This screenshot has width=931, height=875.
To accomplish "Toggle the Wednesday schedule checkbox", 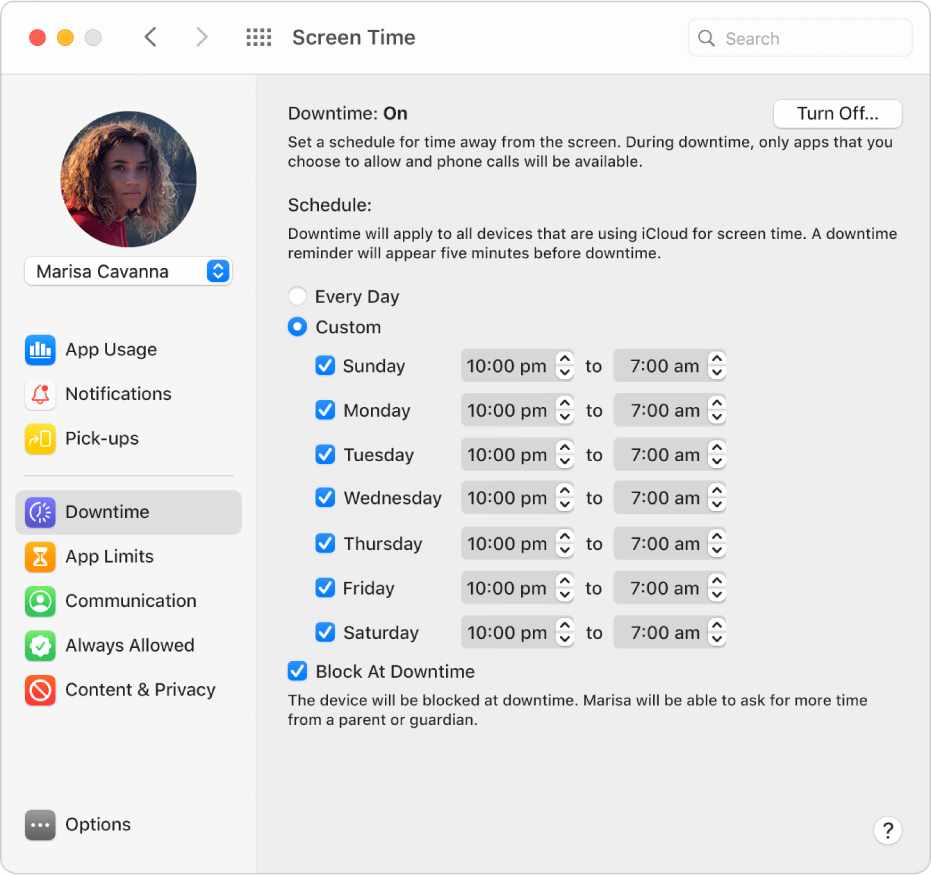I will [325, 498].
